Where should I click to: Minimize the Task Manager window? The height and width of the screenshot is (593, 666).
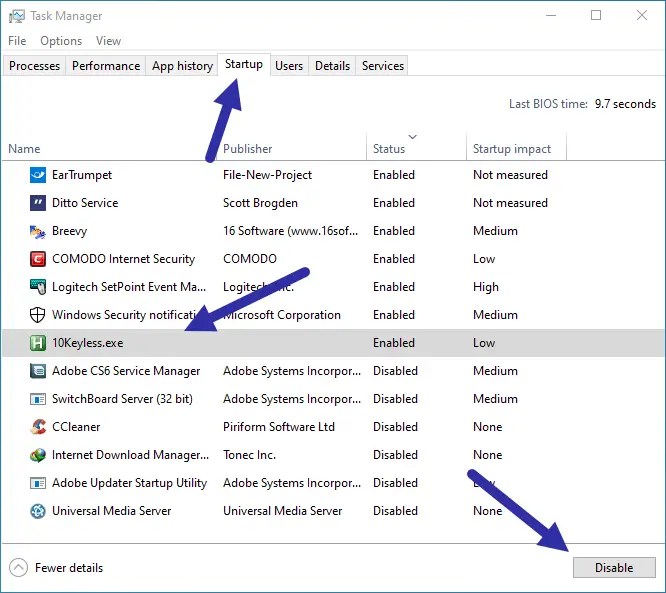coord(551,16)
